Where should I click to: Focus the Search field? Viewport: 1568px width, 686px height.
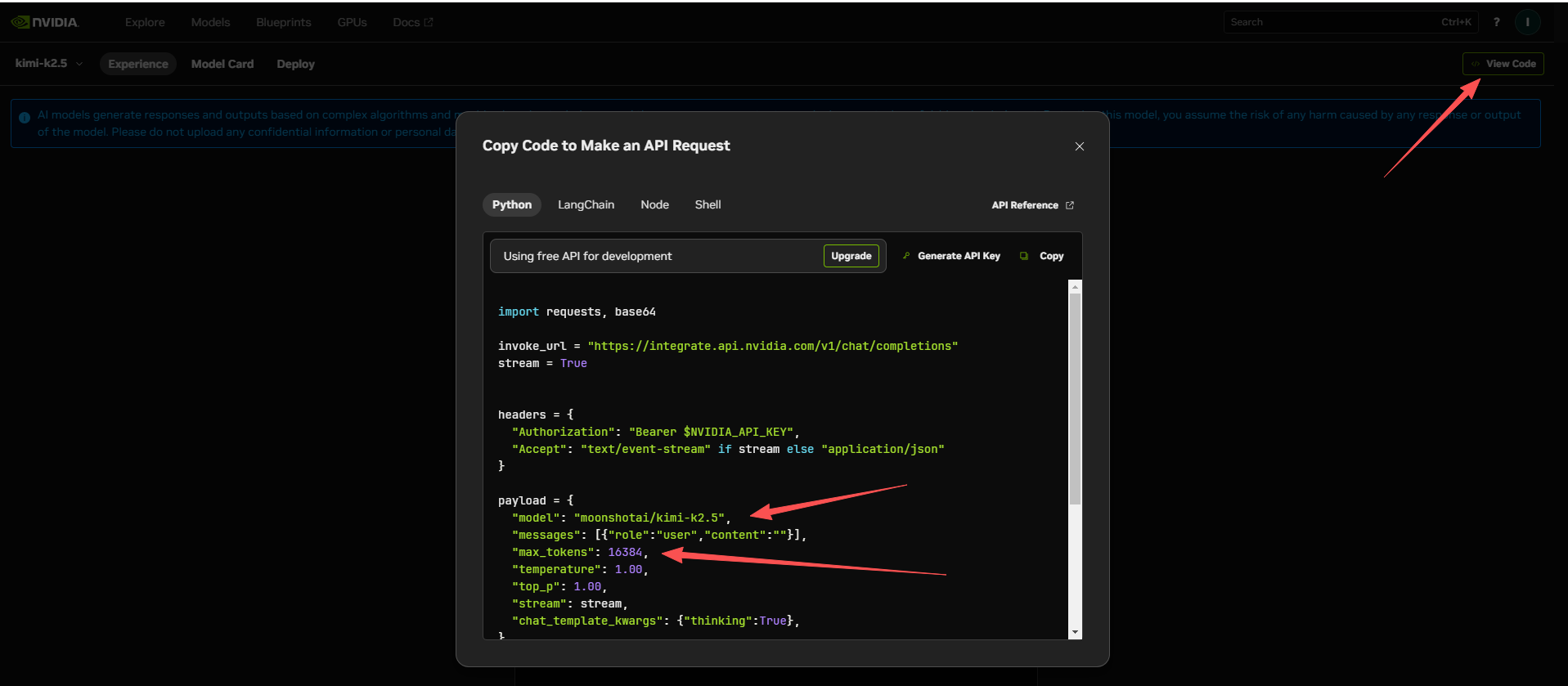tap(1350, 22)
